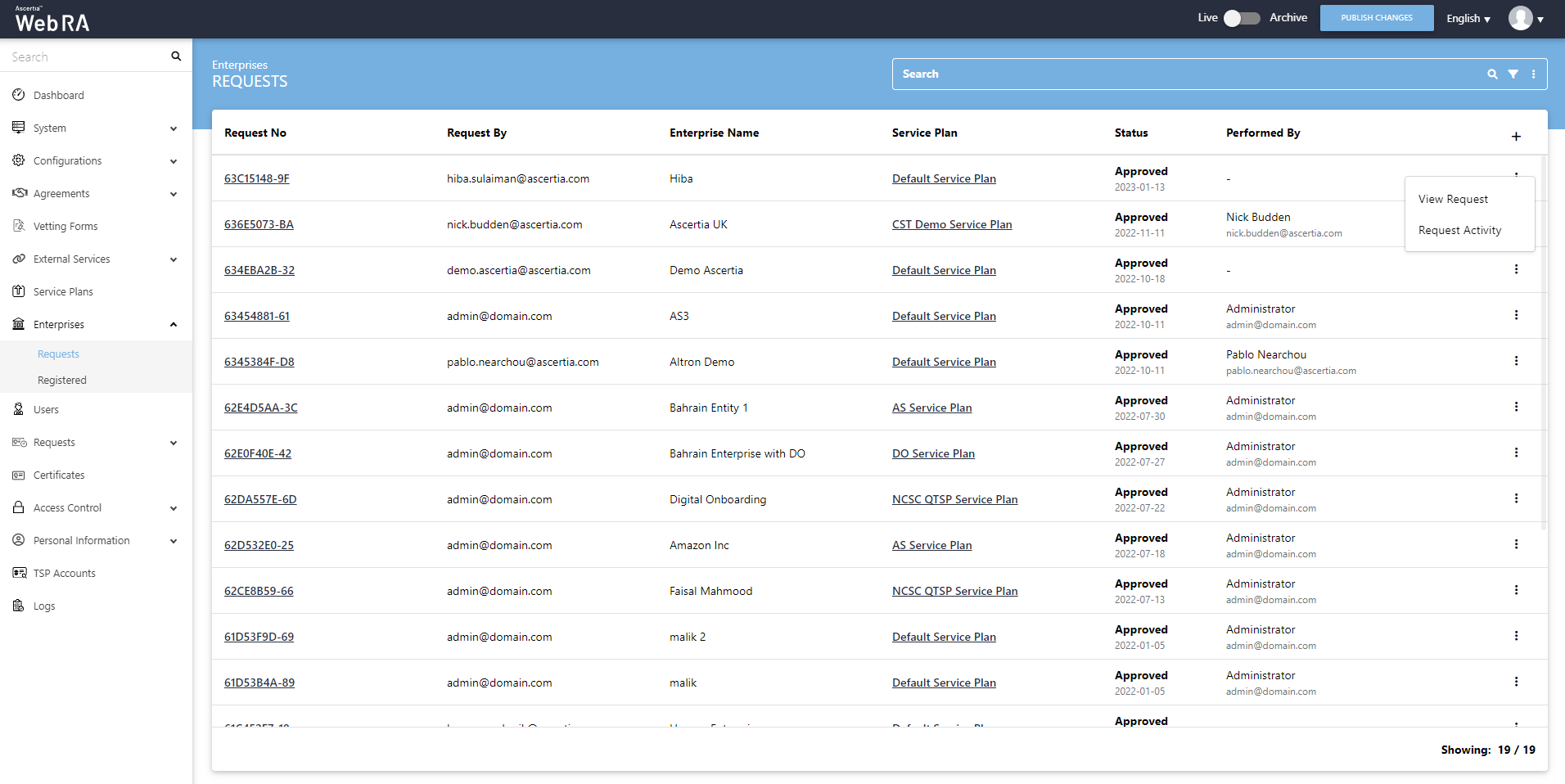
Task: Click the filter icon in the search bar
Action: pos(1513,74)
